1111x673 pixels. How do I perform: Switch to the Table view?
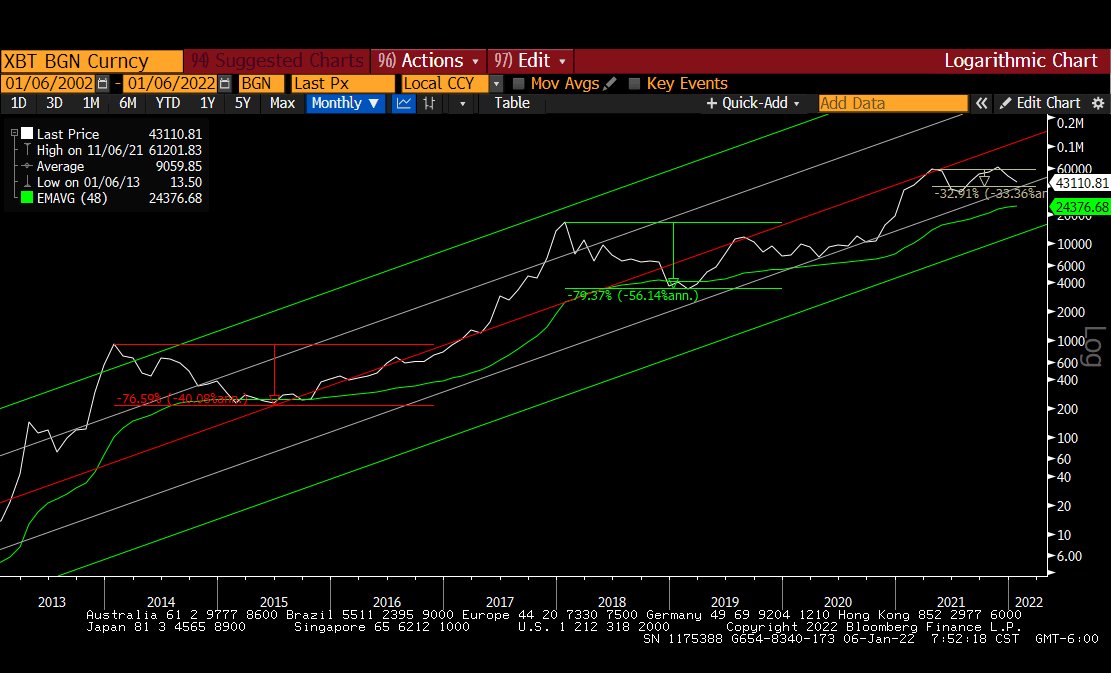512,103
